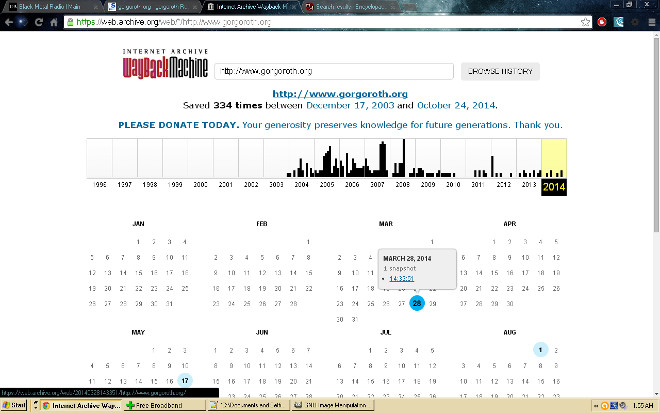Switch to Search results Encyclopaedia tab
Viewport: 660px width, 413px height.
pos(349,7)
